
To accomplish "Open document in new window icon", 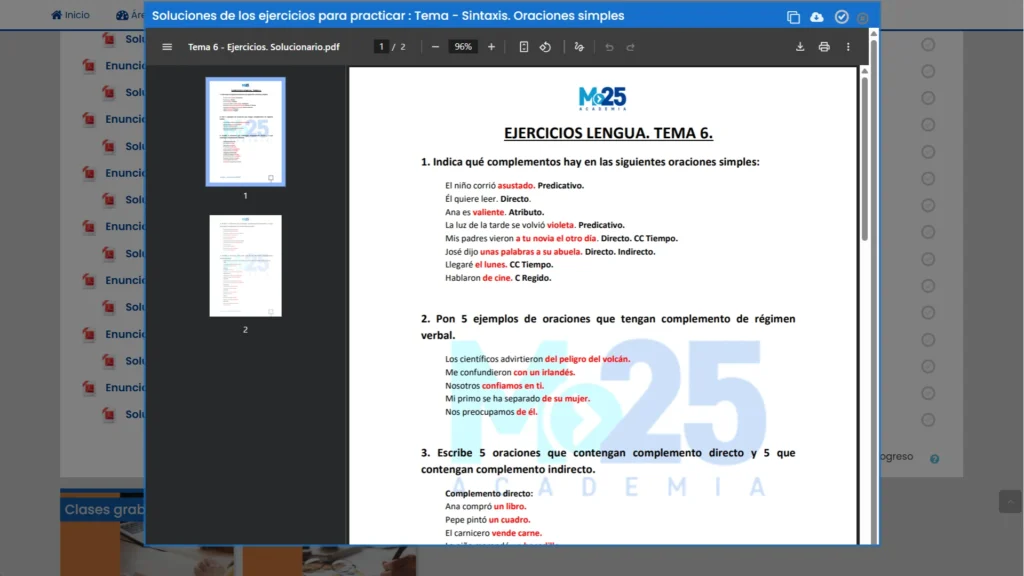I will [793, 17].
